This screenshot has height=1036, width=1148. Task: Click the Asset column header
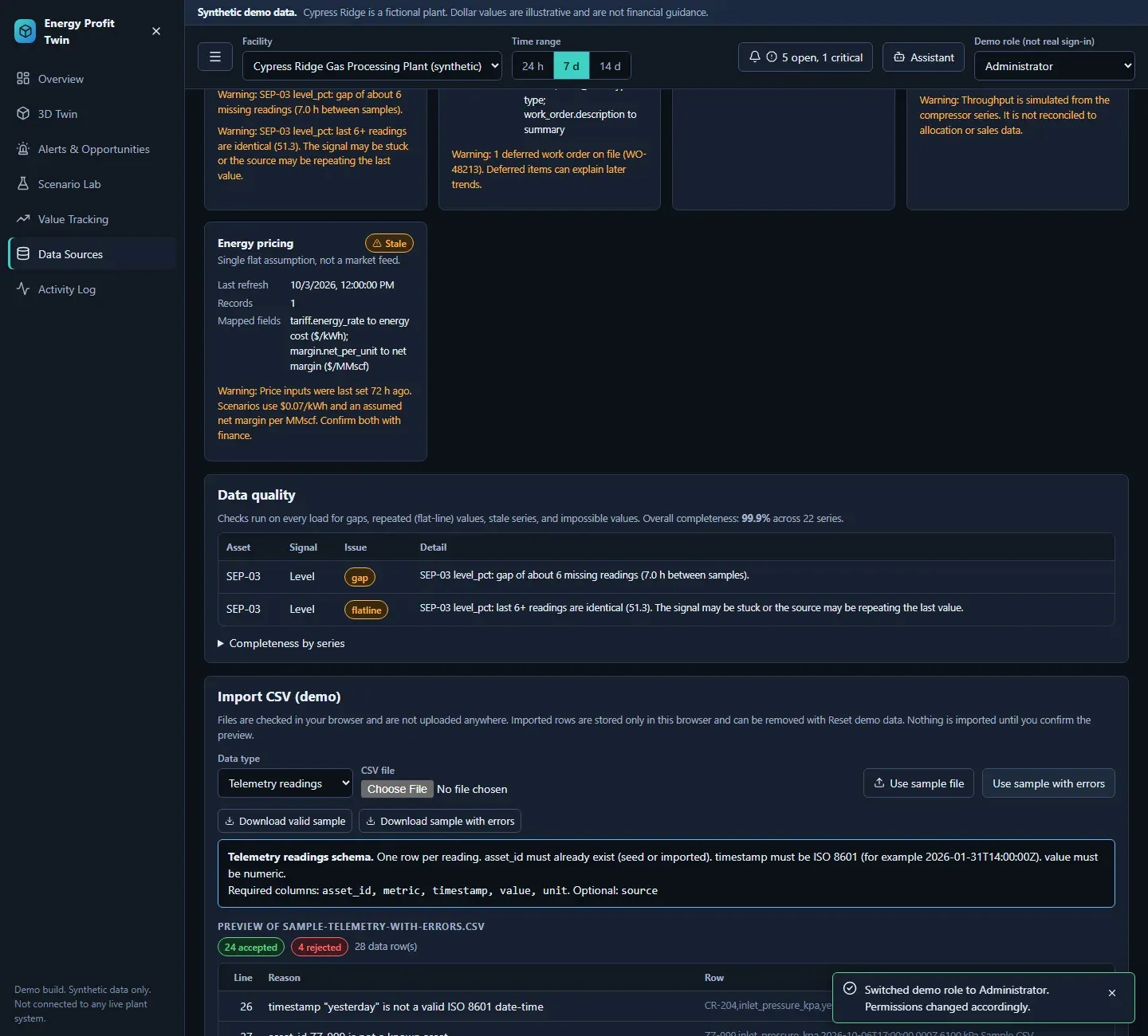pos(238,547)
